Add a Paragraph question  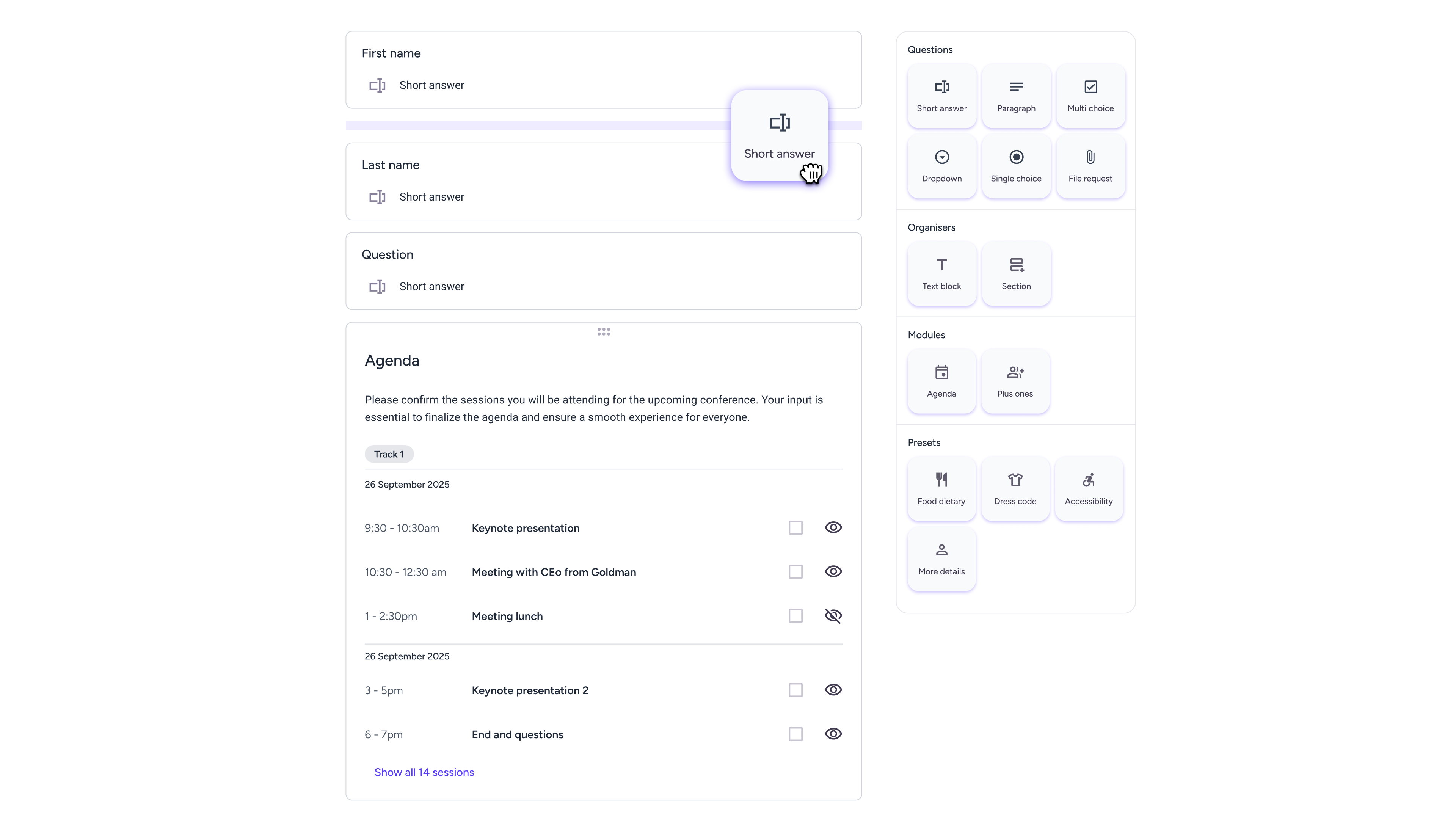click(x=1016, y=96)
